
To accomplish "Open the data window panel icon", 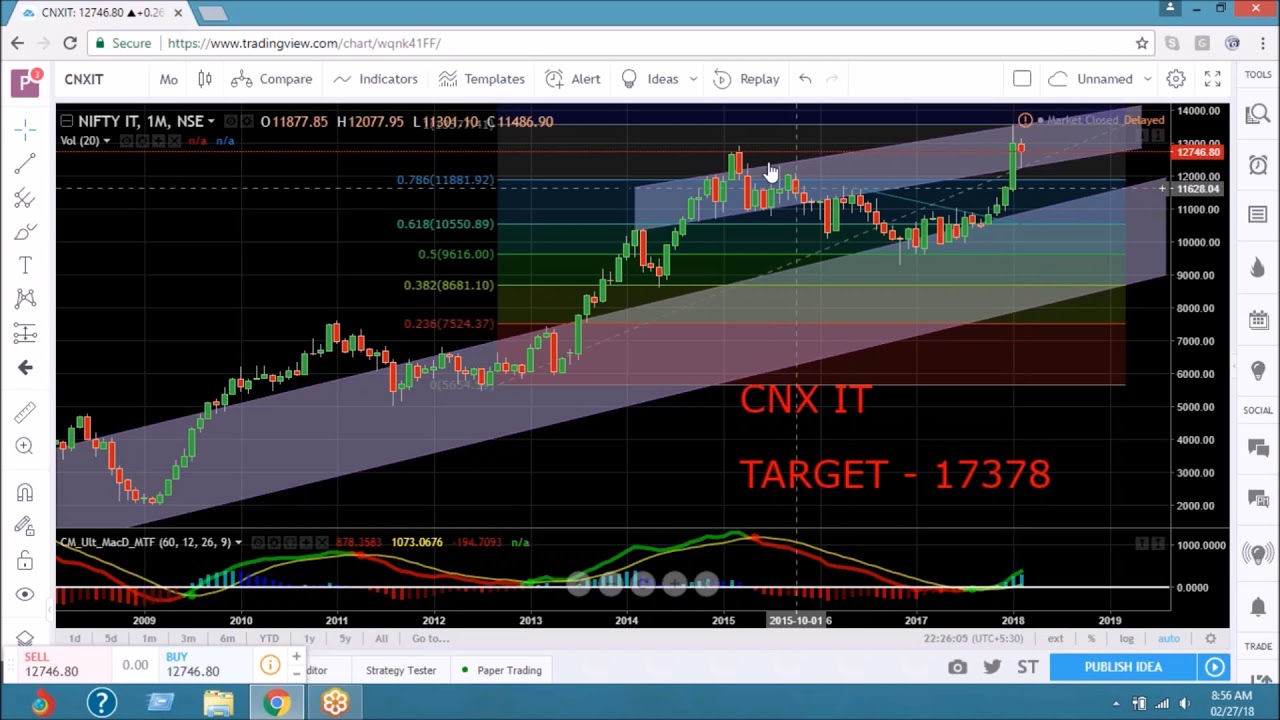I will [x=1258, y=215].
